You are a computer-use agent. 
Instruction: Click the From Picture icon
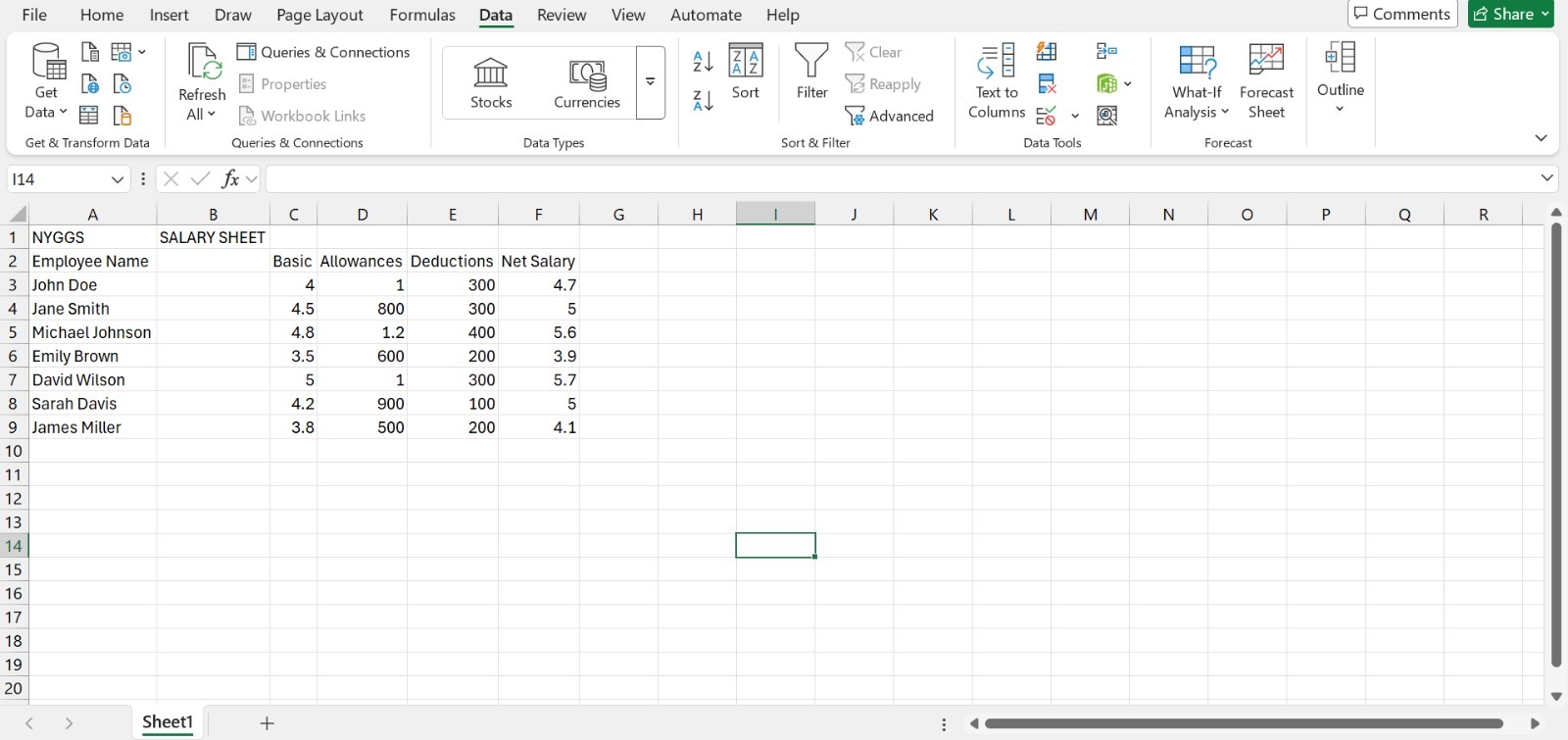(122, 52)
